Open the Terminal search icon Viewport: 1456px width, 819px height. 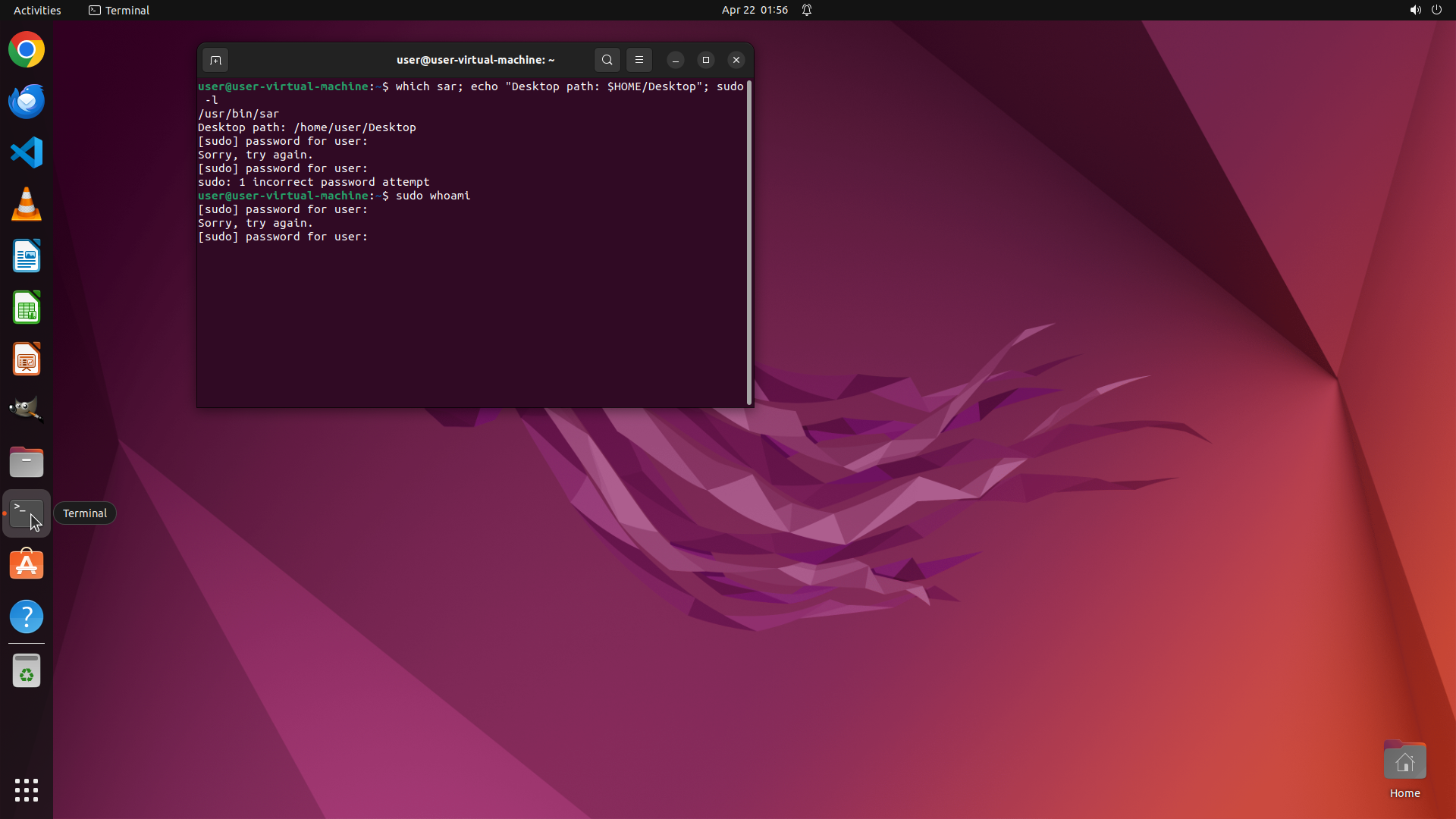(x=607, y=60)
